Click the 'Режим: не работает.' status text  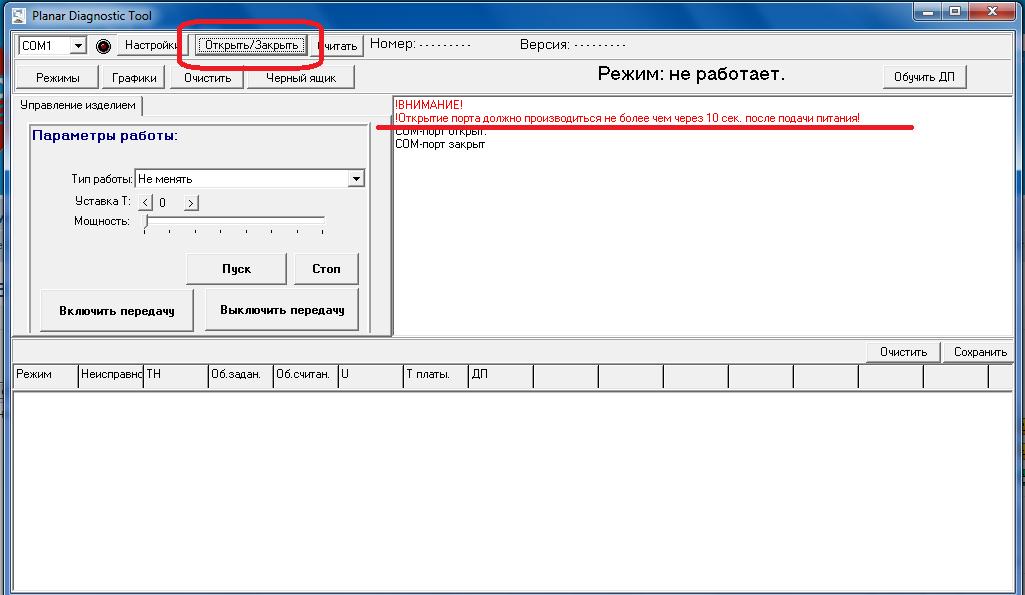pos(691,75)
